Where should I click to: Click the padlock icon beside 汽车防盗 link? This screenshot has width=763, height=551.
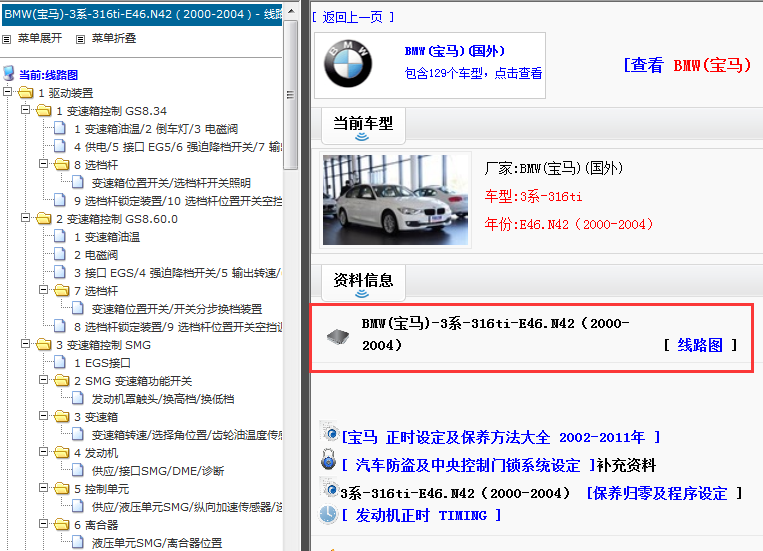[329, 459]
